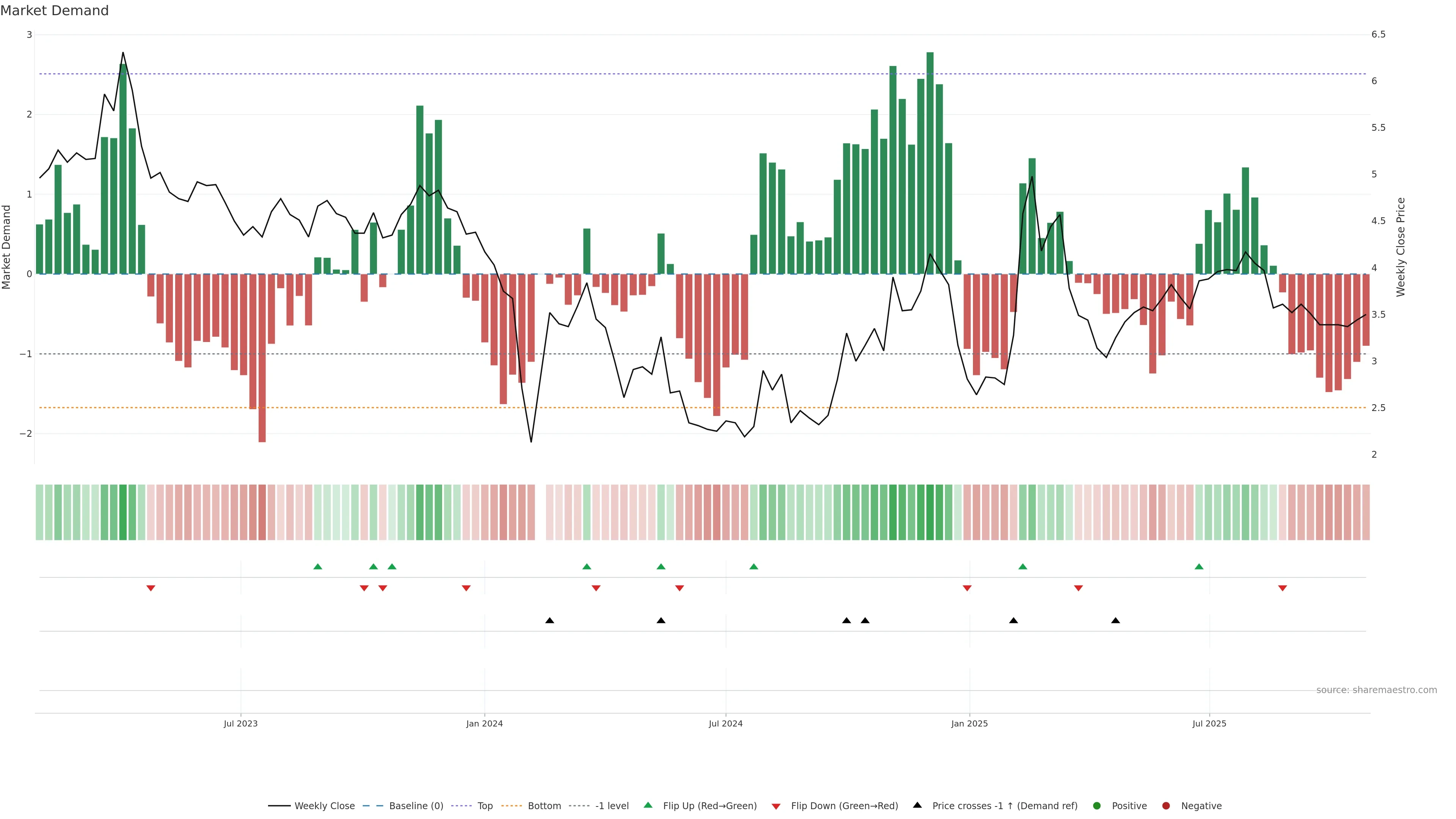The image size is (1456, 819).
Task: Click the green Flip Up legend triangle icon
Action: tap(648, 805)
